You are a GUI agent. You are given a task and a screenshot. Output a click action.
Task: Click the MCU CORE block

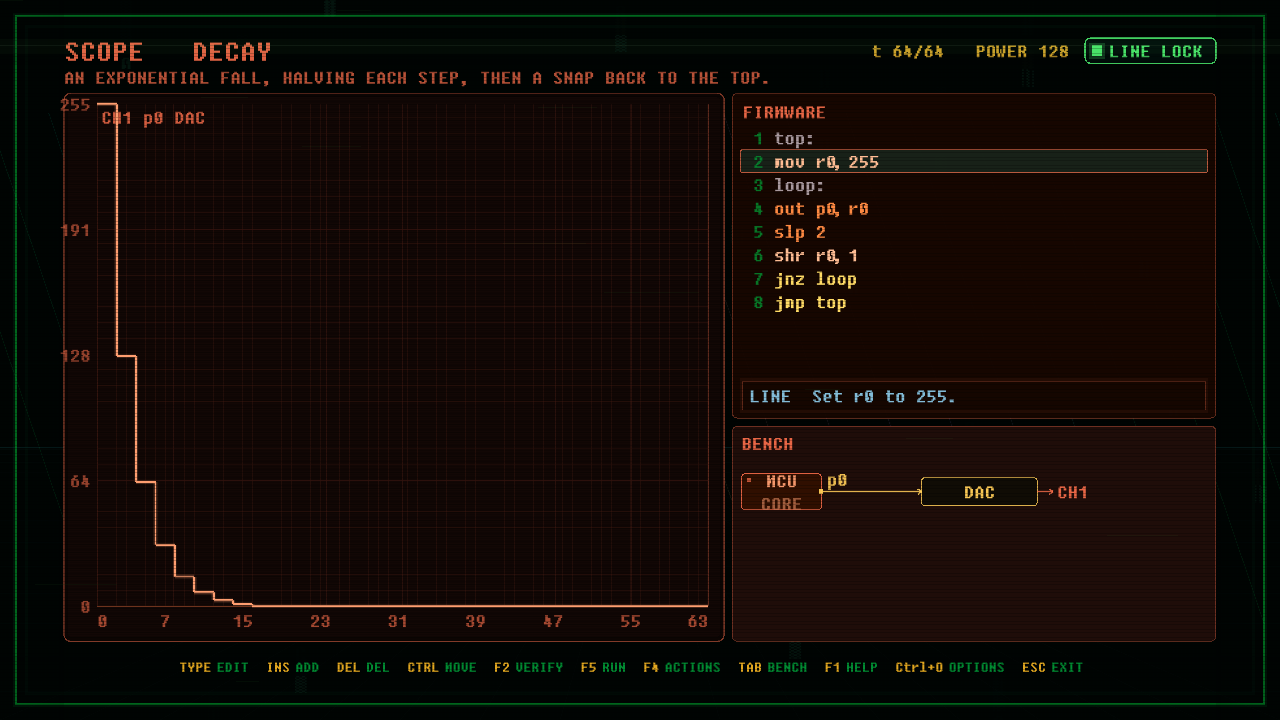click(781, 492)
